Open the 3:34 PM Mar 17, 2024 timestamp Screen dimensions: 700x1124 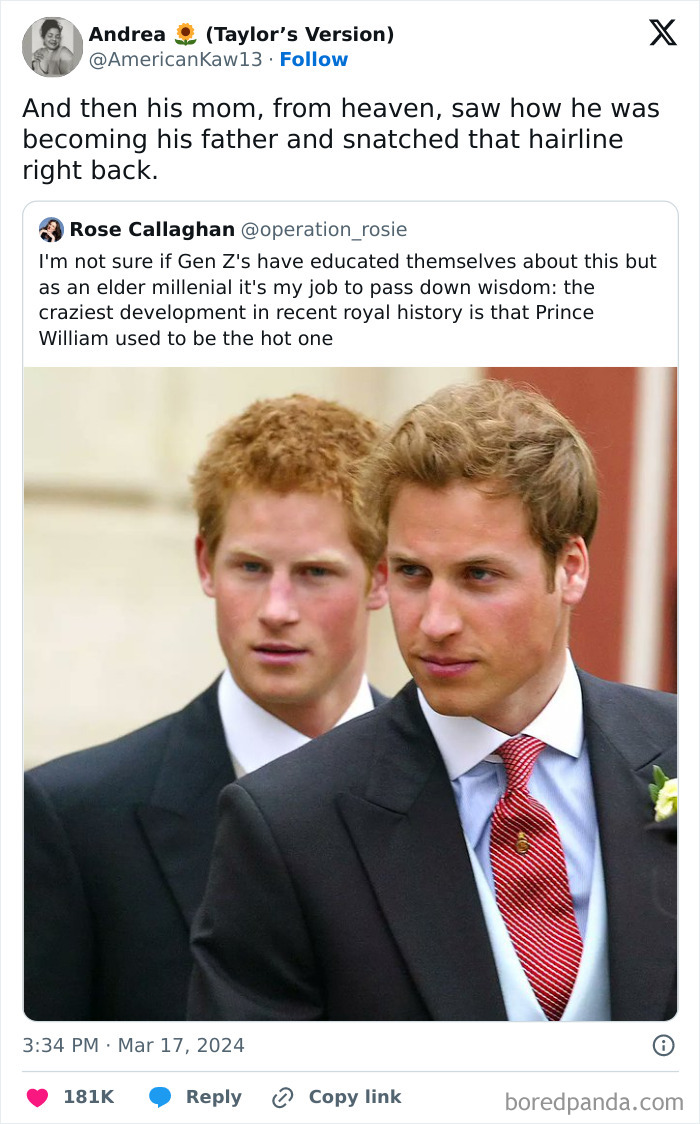click(133, 1046)
